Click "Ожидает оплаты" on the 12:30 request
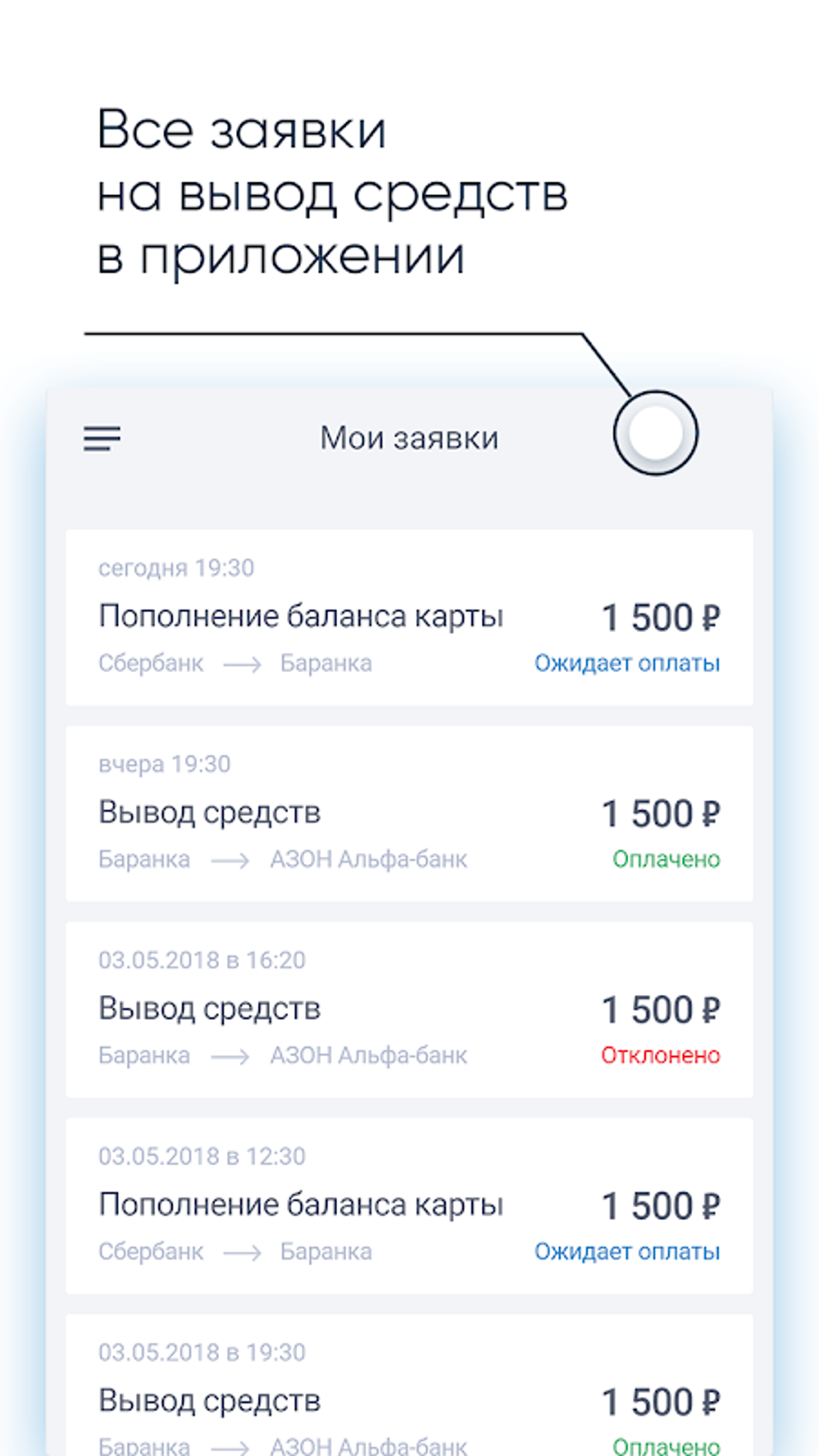Screen dimensions: 819x1456 [x=627, y=1251]
